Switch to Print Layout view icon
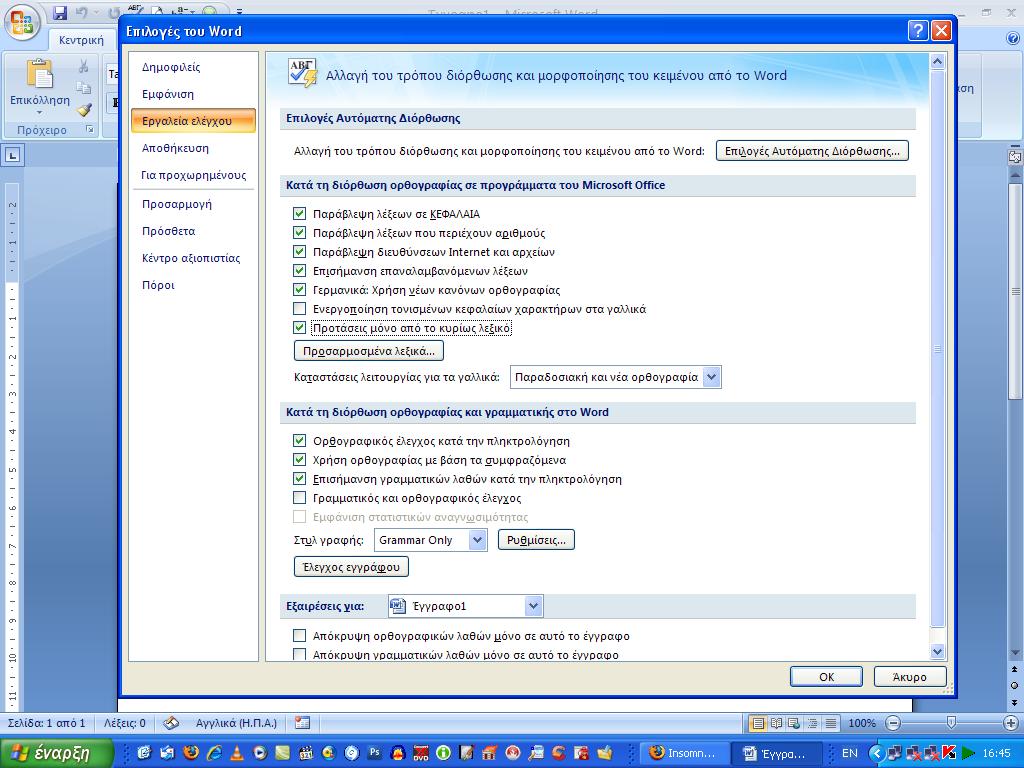 758,723
